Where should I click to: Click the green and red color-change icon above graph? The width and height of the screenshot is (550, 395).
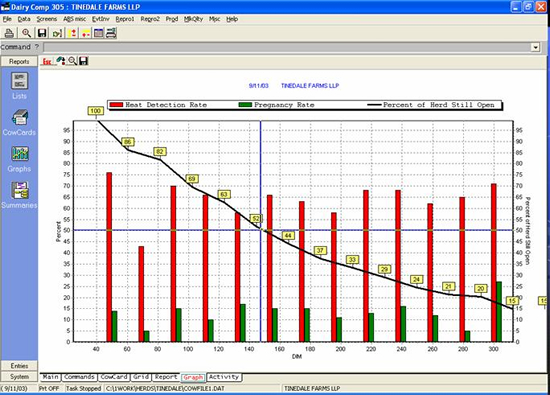[61, 61]
